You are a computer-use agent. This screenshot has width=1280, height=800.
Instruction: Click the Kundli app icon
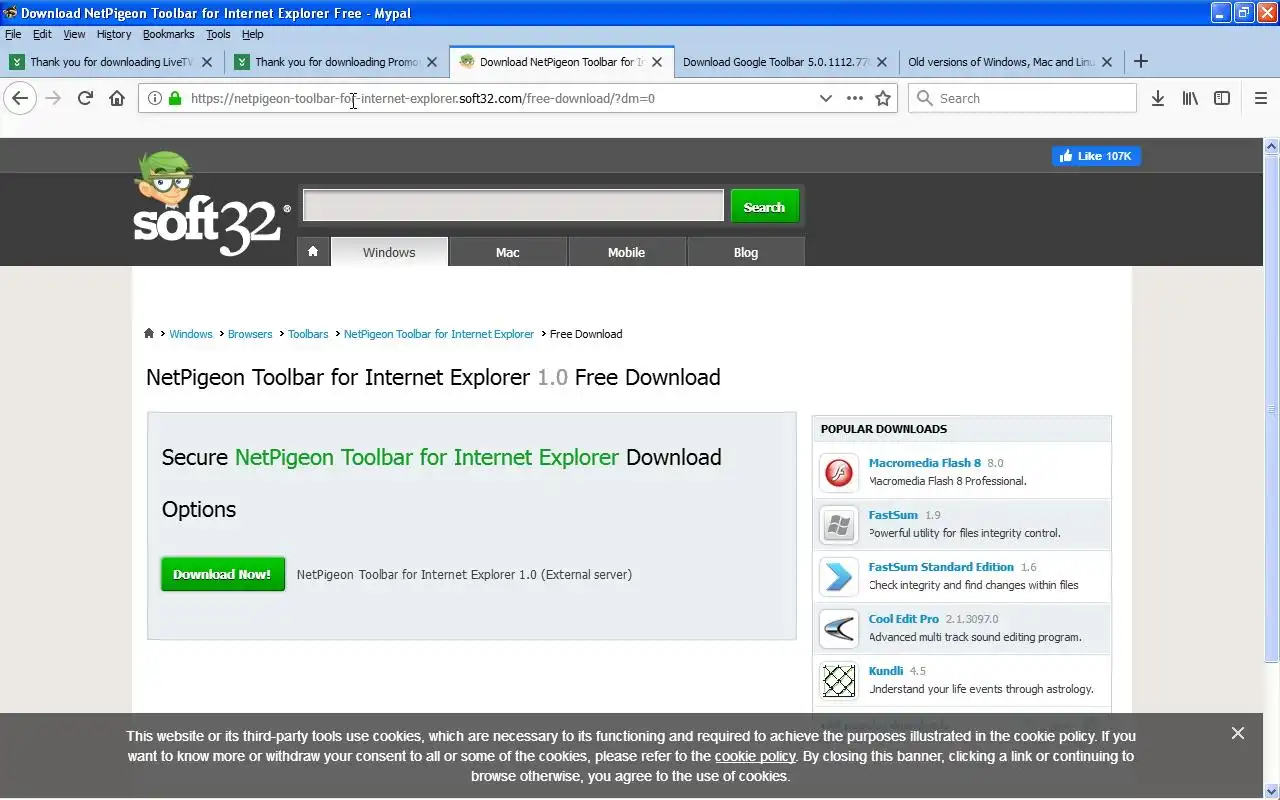click(838, 680)
